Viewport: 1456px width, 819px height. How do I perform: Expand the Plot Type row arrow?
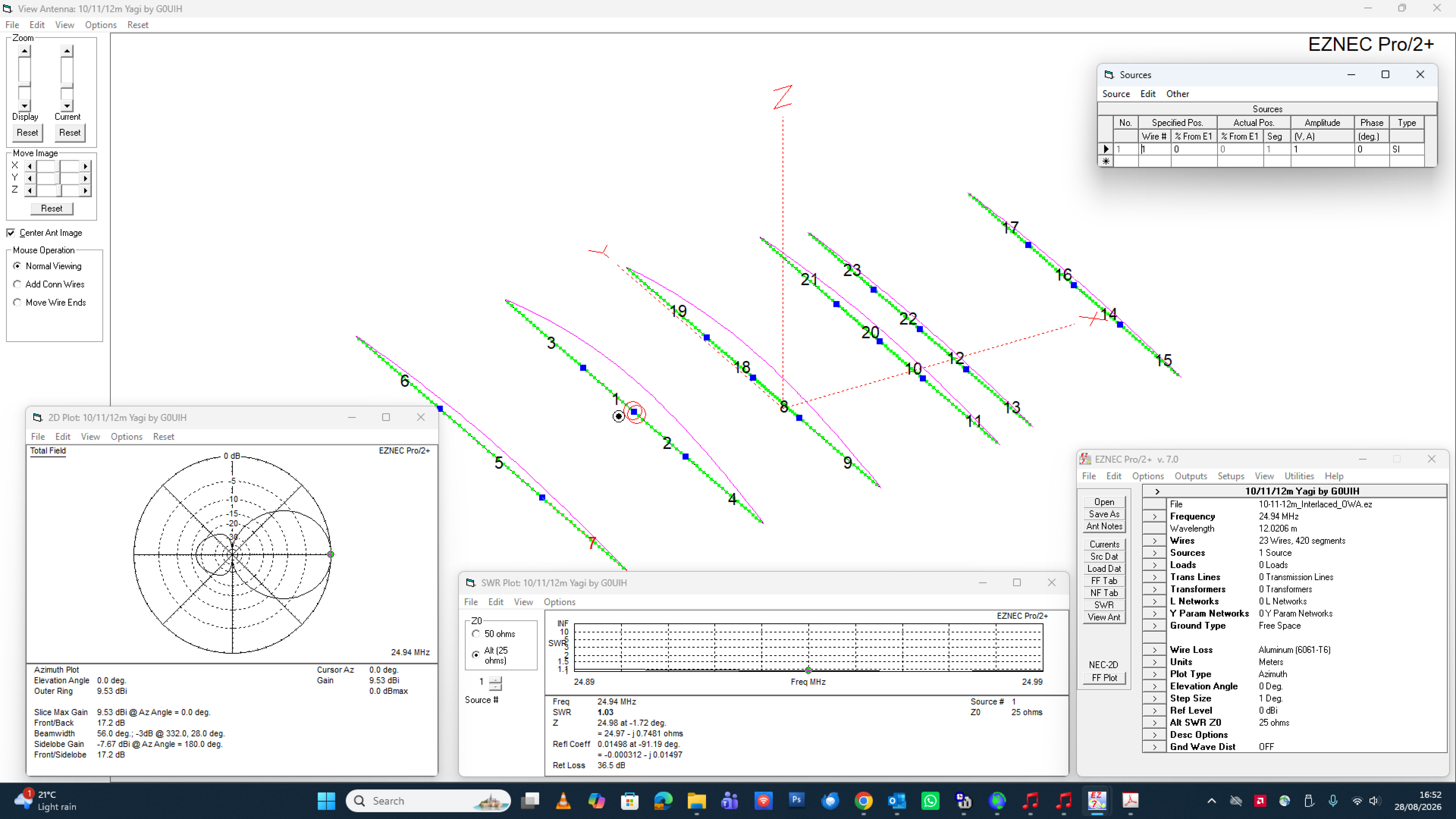[1155, 674]
